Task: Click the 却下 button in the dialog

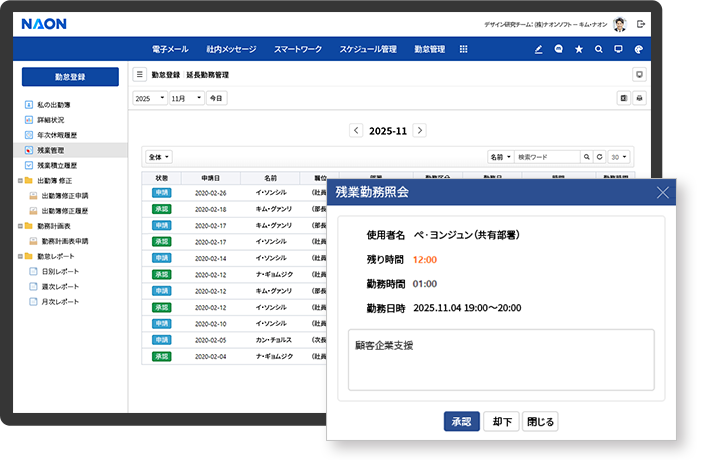Action: 502,421
